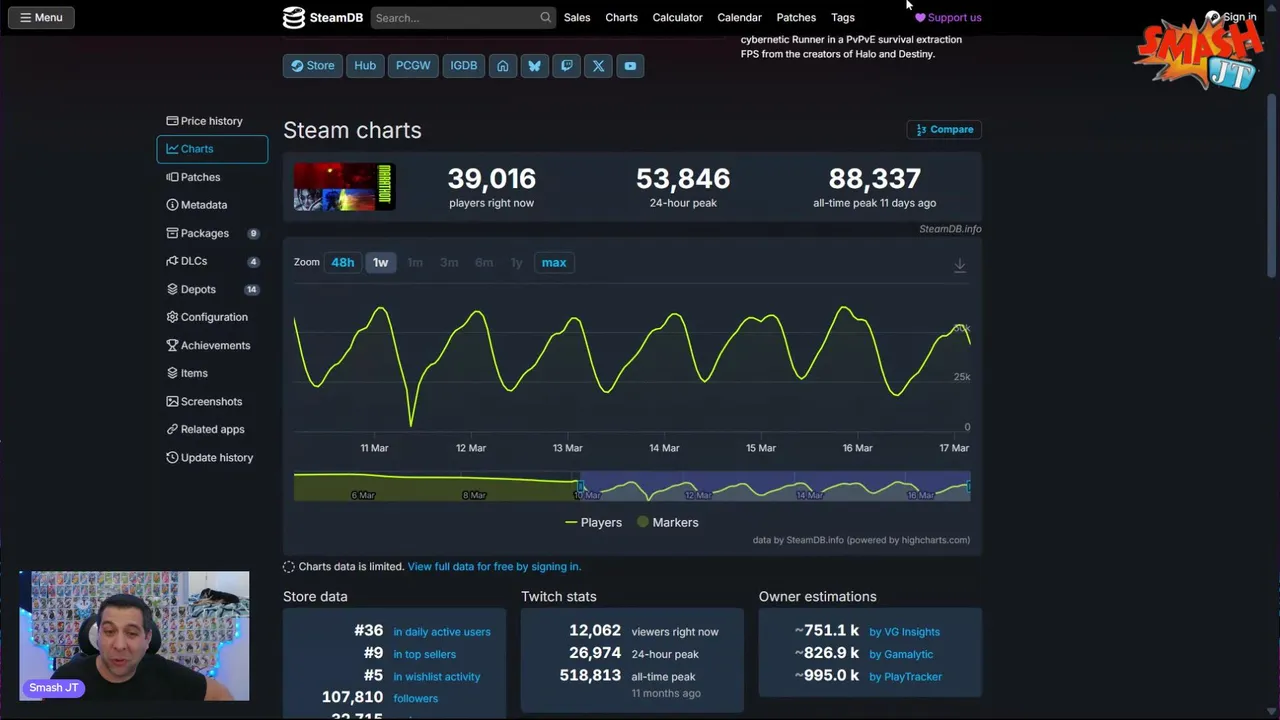Open in wishlist activity link
1280x720 pixels.
click(436, 677)
